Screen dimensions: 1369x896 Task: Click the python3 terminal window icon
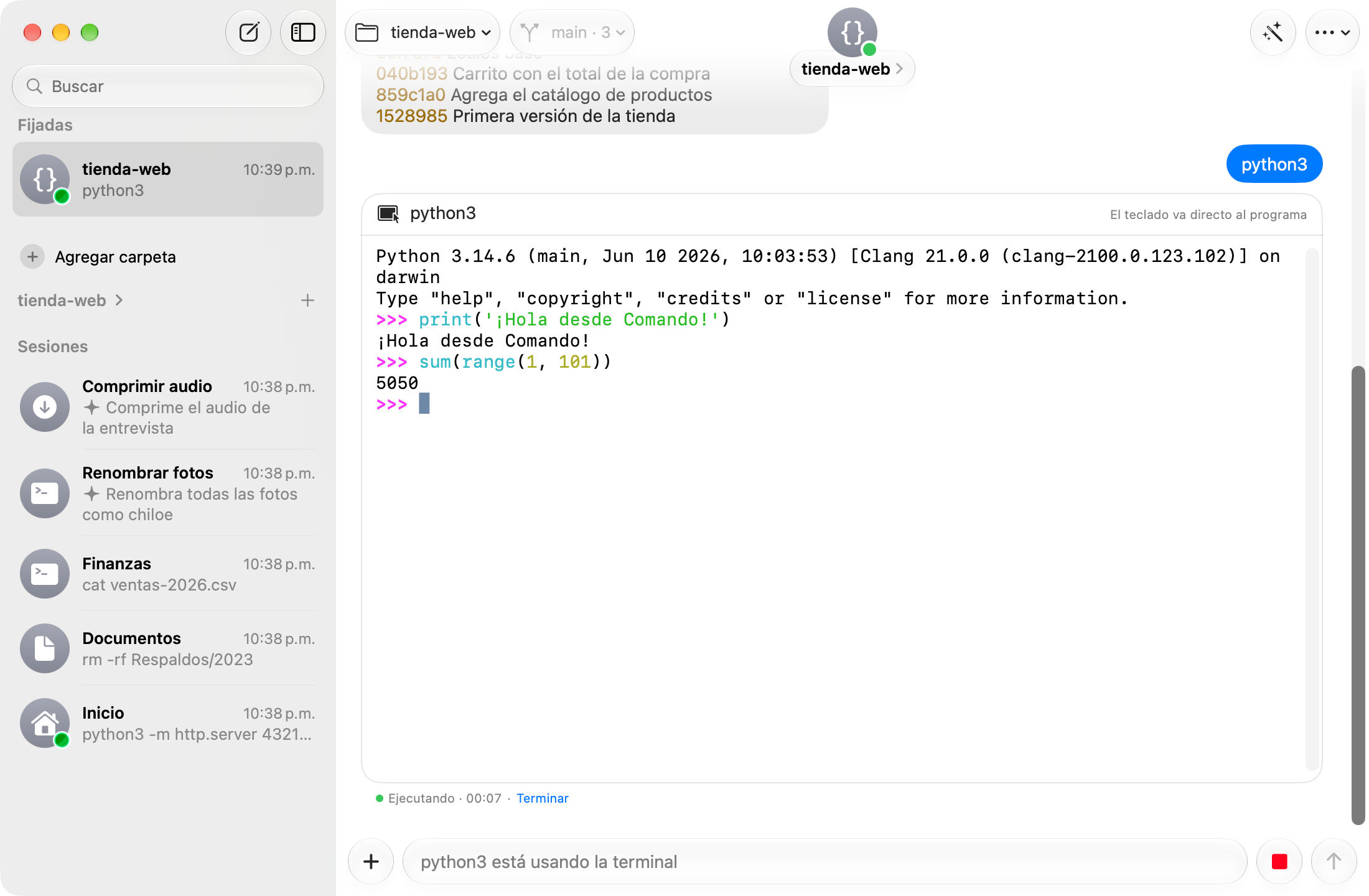coord(388,213)
